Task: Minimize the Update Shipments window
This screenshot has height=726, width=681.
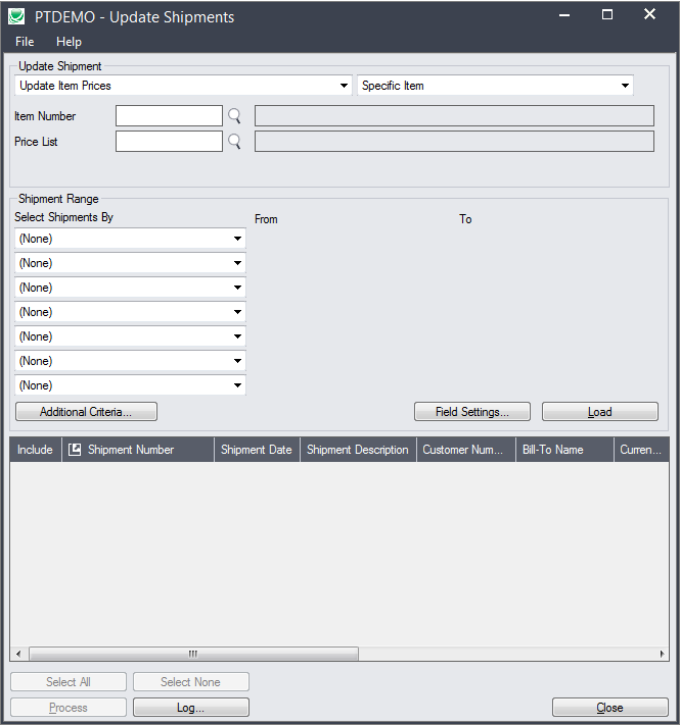Action: [564, 15]
